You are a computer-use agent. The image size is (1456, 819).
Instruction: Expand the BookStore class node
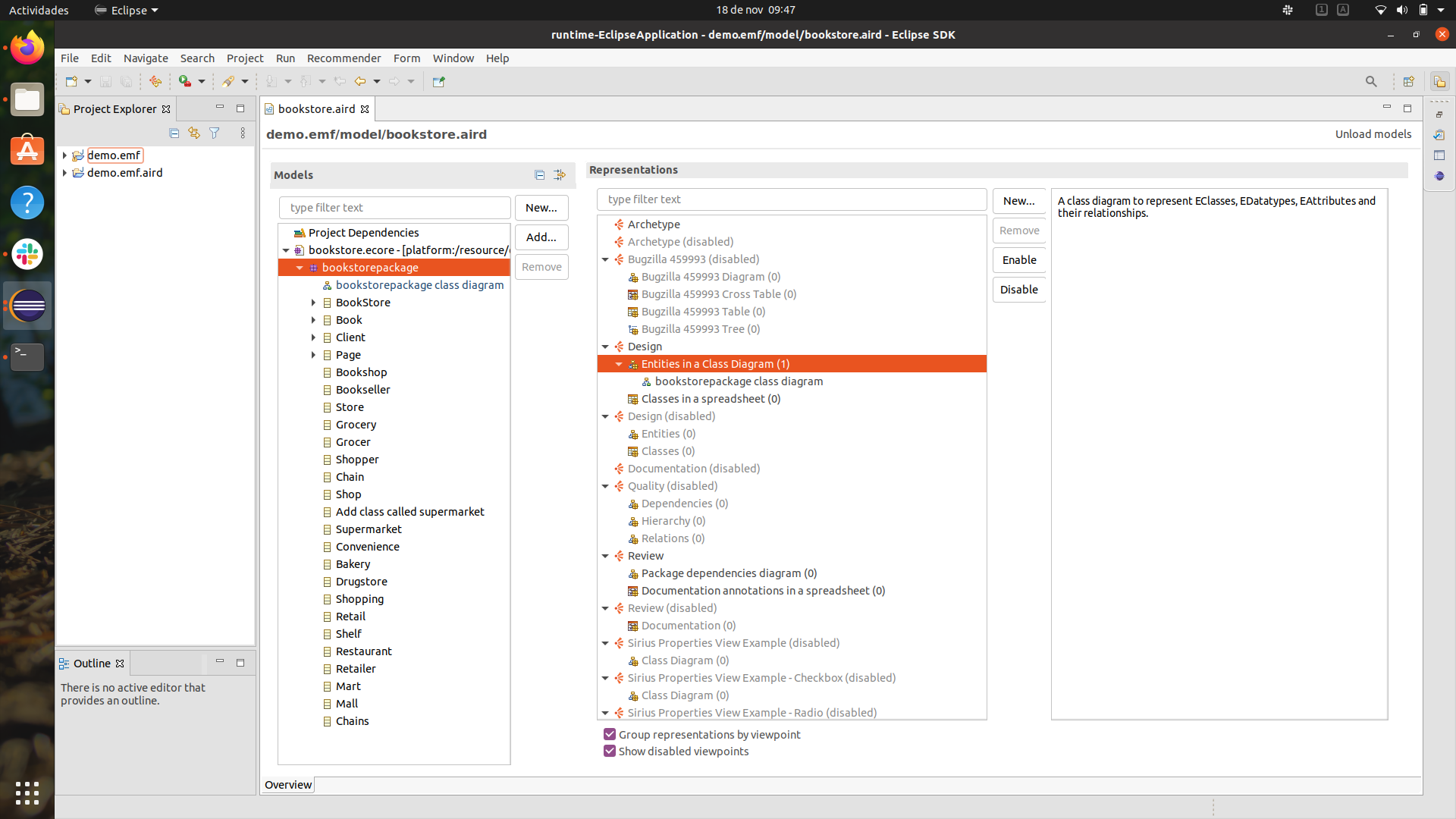coord(313,303)
